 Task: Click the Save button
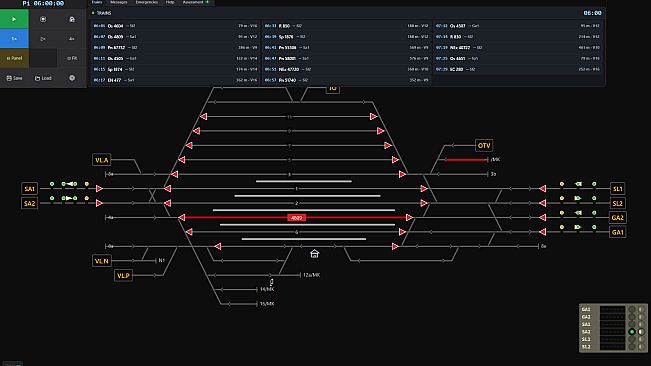[14, 78]
